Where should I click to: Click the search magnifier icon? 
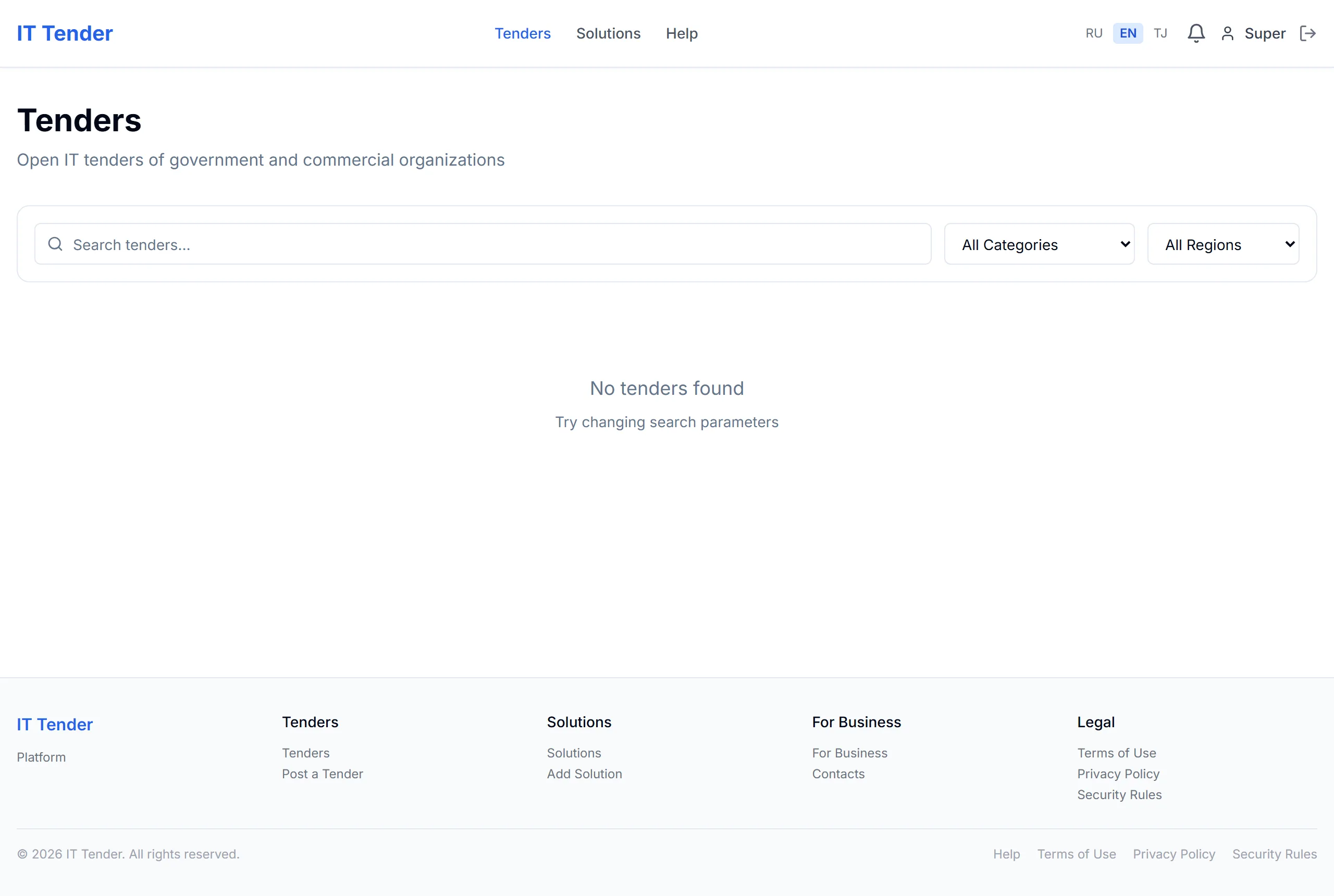pos(55,244)
